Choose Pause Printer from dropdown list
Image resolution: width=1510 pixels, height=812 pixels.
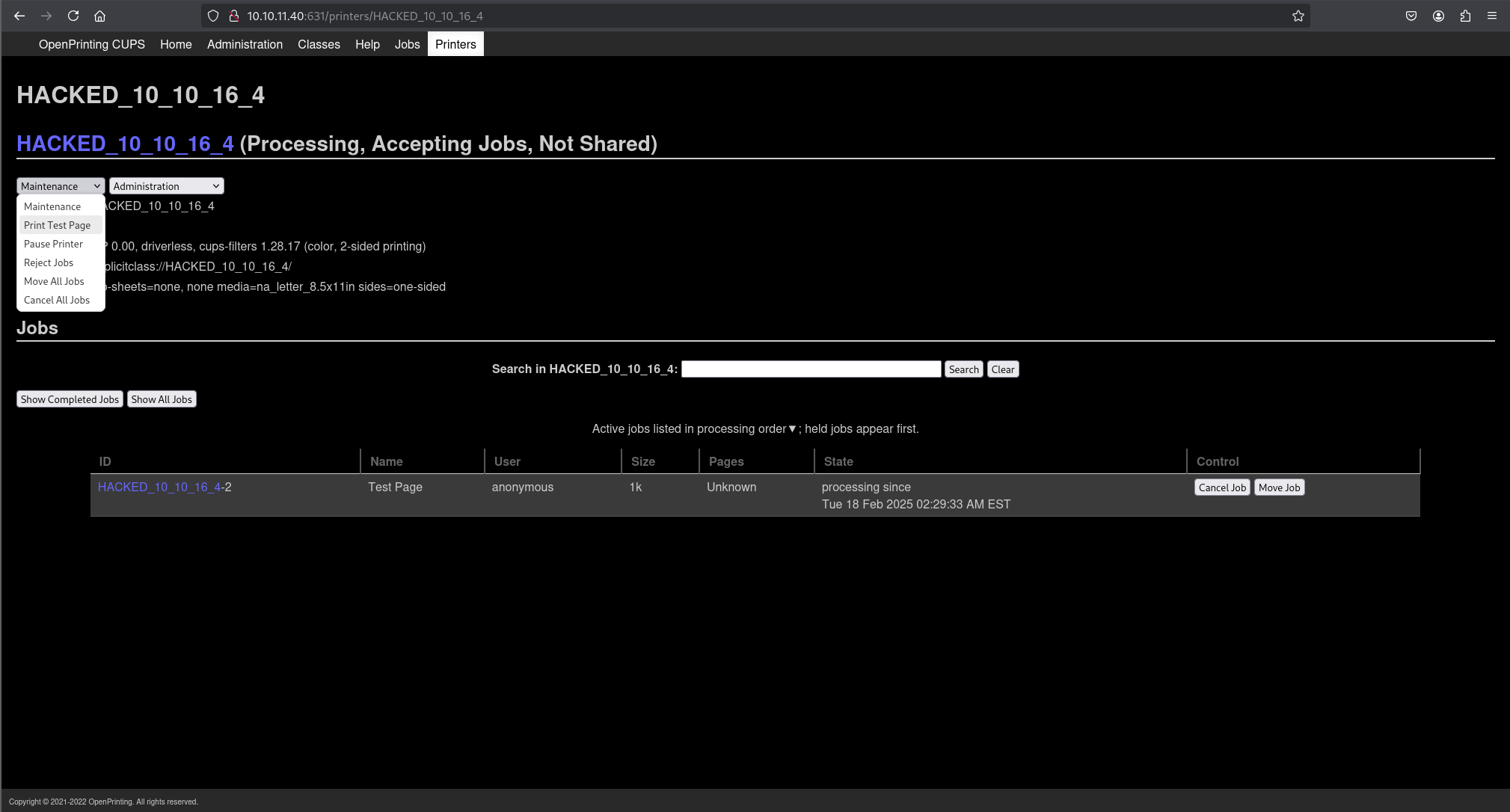pos(54,244)
